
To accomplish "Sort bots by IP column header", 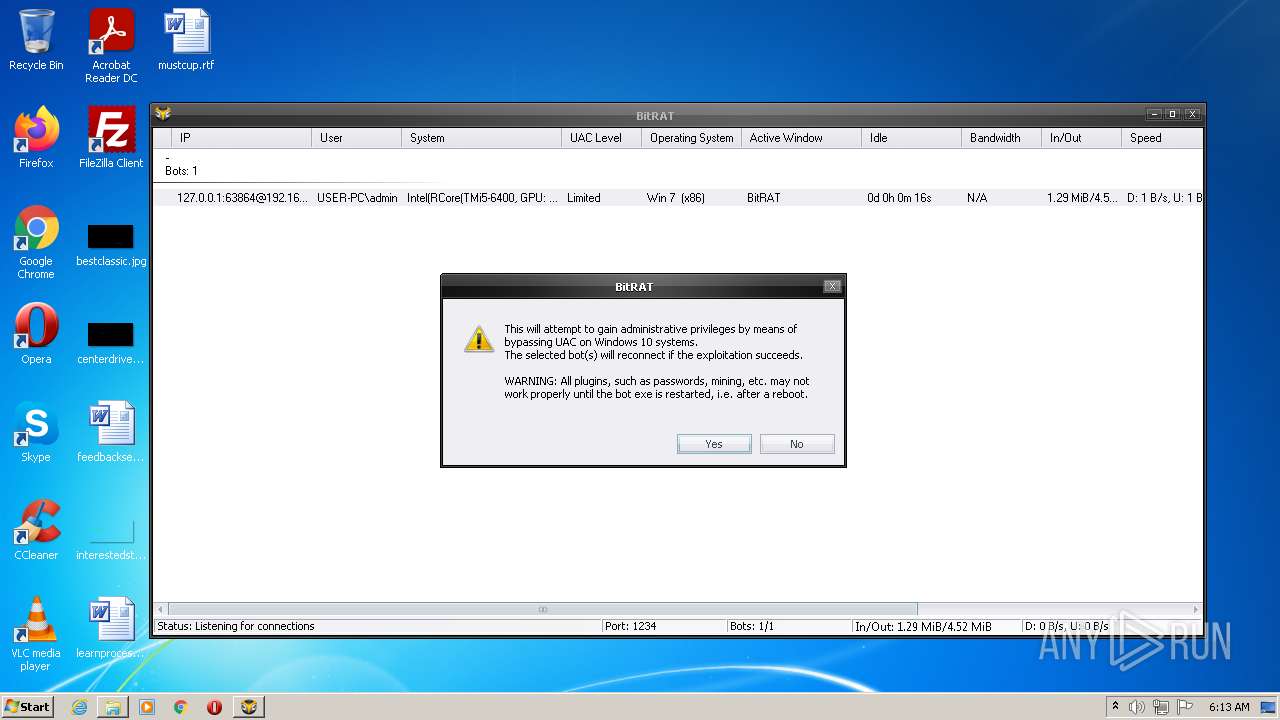I will tap(241, 138).
